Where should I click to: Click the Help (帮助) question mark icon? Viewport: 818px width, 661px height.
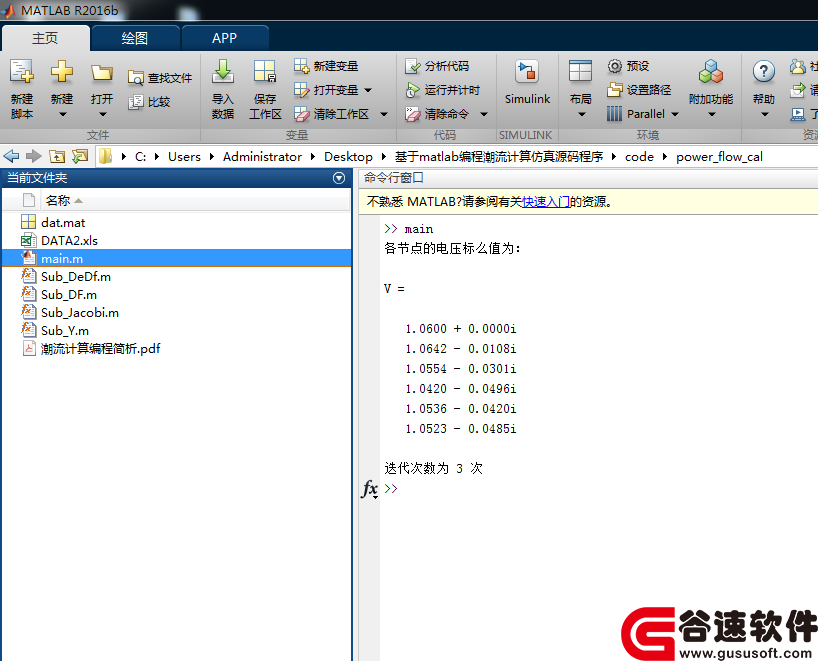click(x=764, y=71)
